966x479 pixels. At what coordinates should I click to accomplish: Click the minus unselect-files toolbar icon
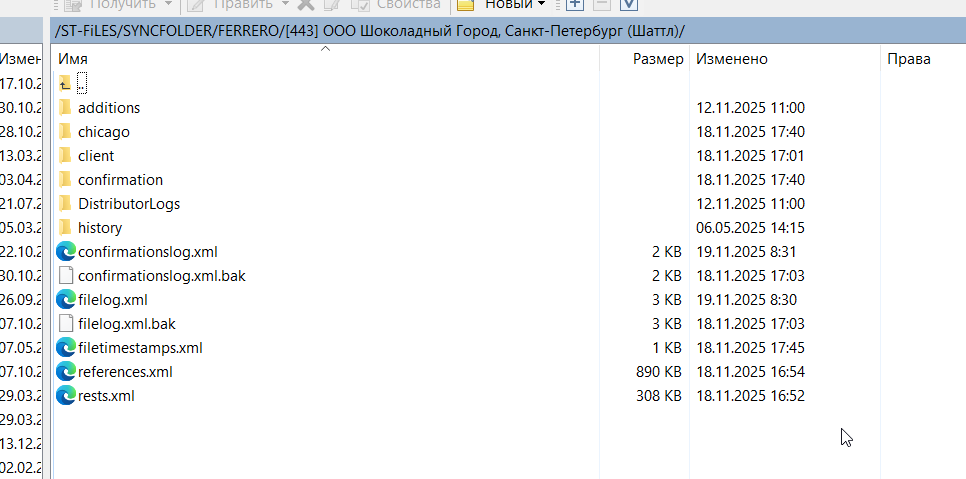[x=601, y=4]
